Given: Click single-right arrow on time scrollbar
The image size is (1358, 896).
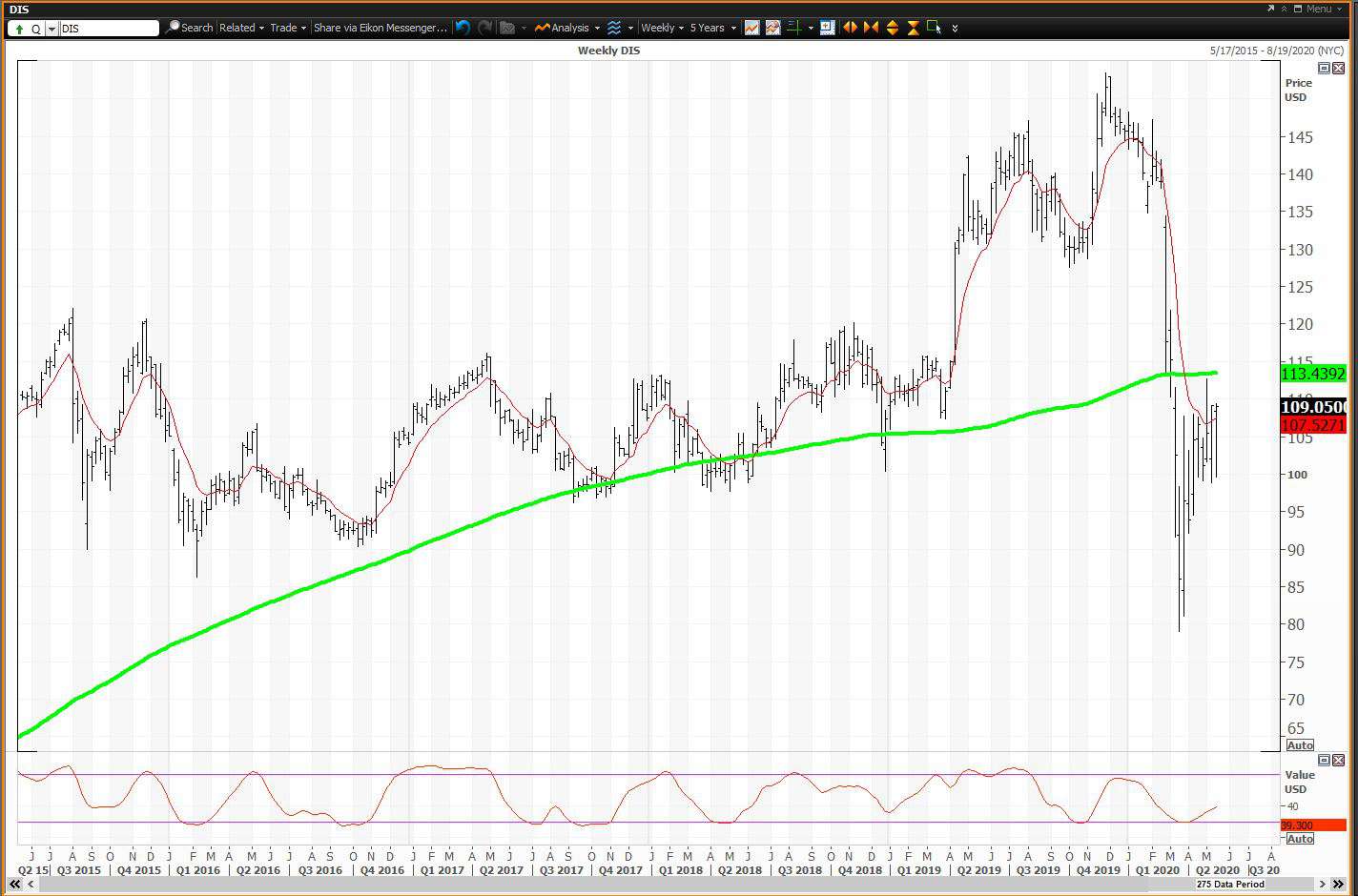Looking at the screenshot, I should 1323,885.
